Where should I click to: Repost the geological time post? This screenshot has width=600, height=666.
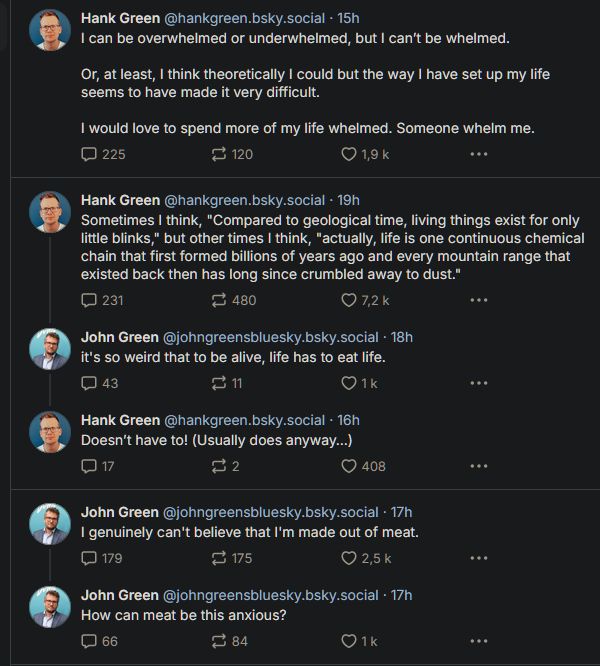click(219, 300)
